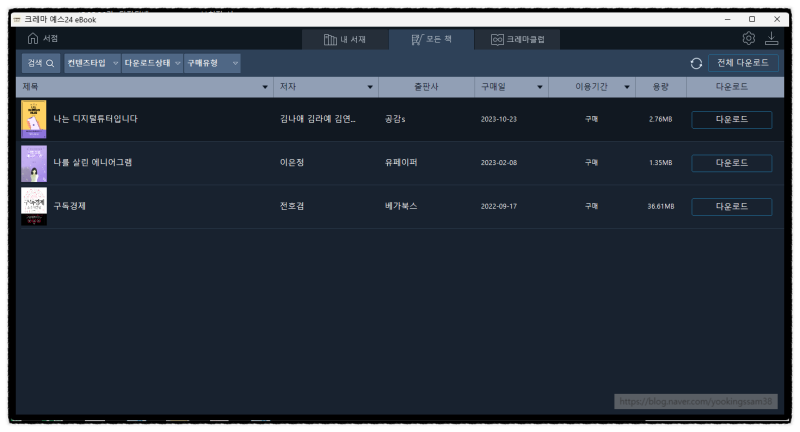Maximize the 크레마 예스24 eBook window
Viewport: 800px width, 432px height.
752,19
